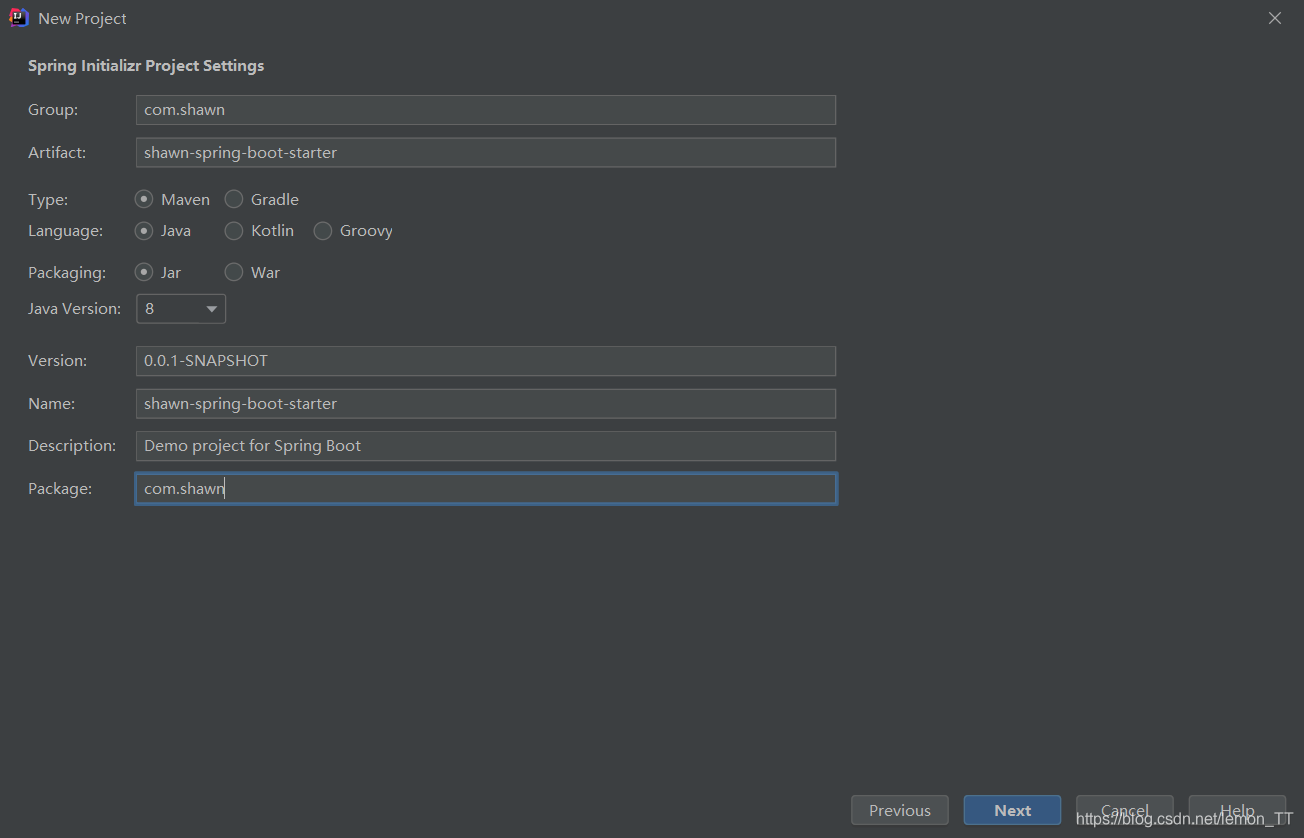This screenshot has height=838, width=1304.
Task: Focus the Artifact input field
Action: coord(486,153)
